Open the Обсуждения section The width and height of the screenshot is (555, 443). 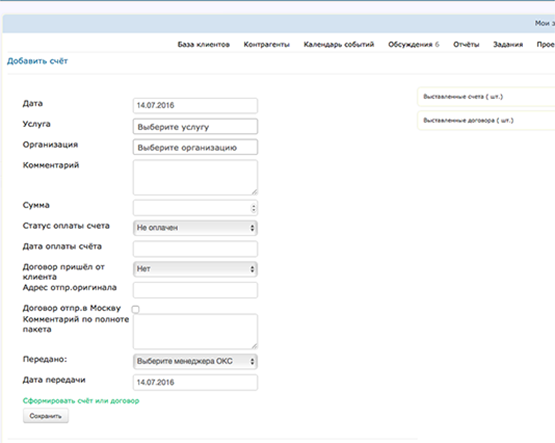point(413,45)
